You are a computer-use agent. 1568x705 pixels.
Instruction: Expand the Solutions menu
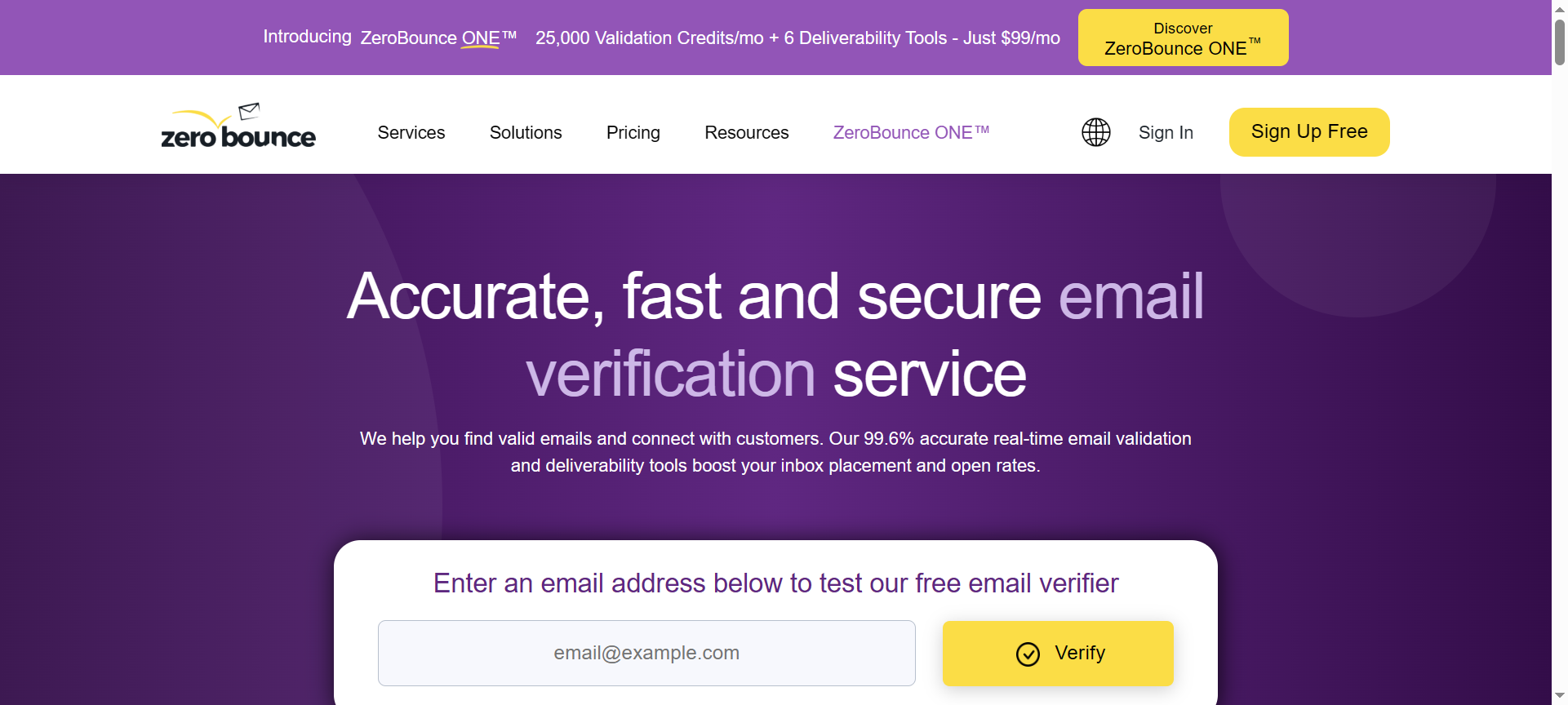point(525,132)
